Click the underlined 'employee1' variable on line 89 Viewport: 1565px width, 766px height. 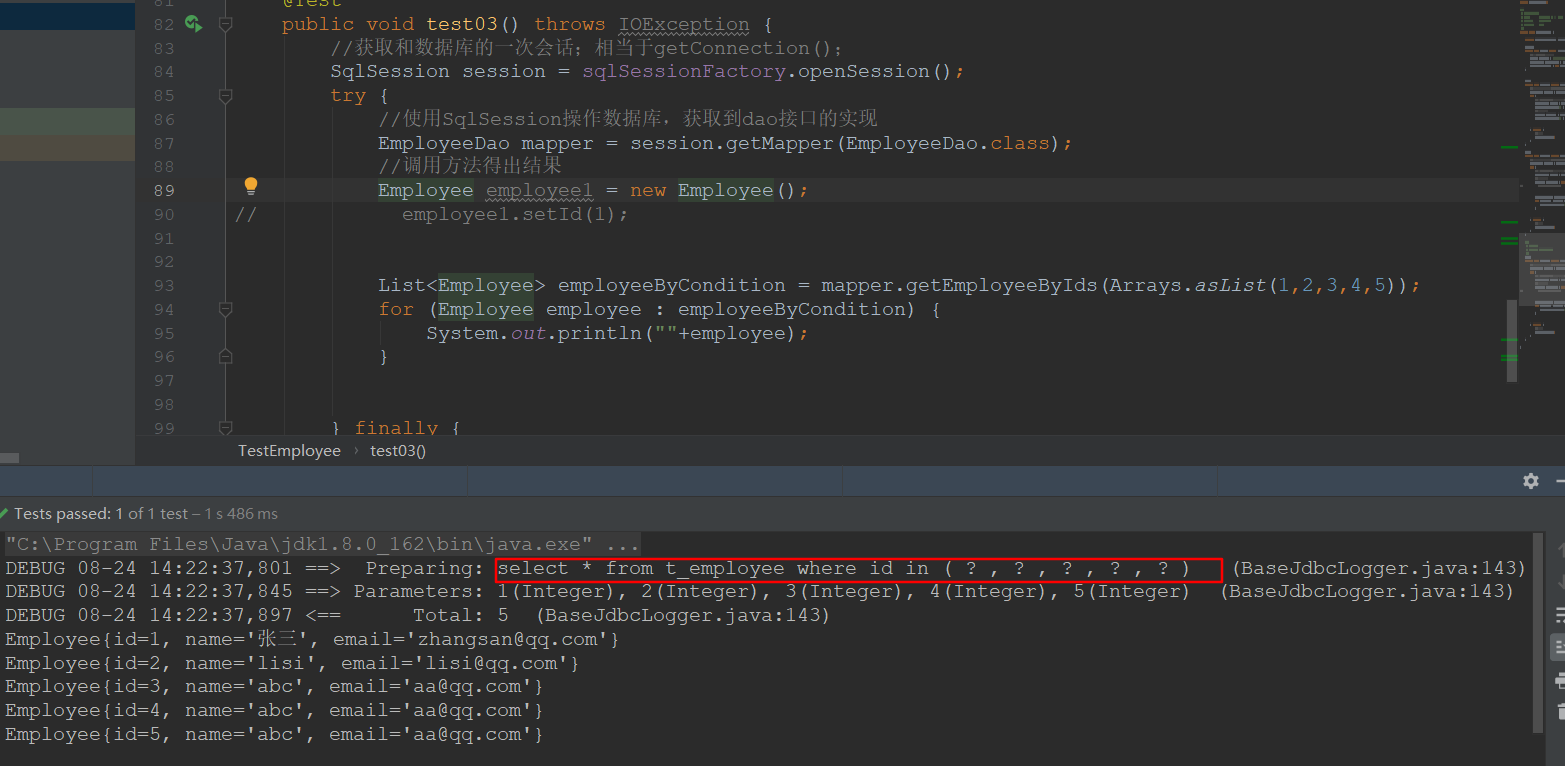pos(540,190)
